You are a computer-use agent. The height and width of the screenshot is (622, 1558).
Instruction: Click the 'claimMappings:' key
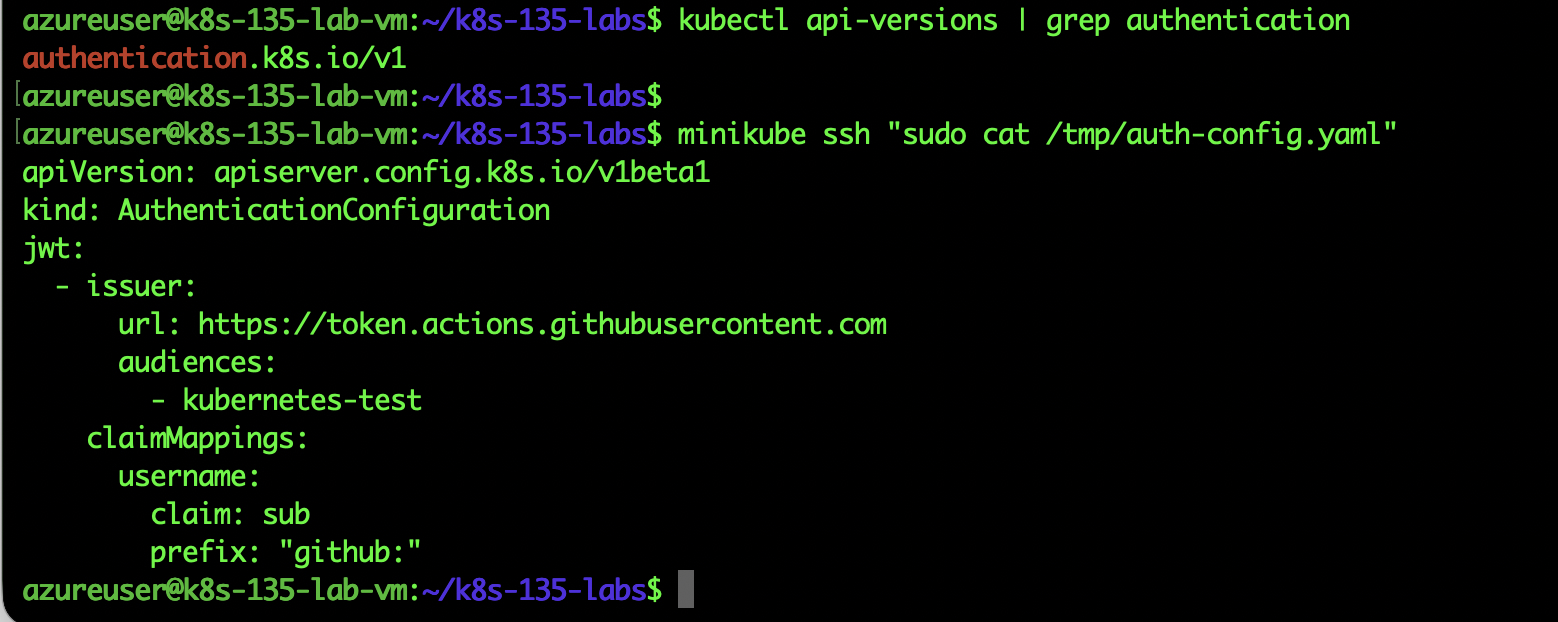[x=197, y=438]
